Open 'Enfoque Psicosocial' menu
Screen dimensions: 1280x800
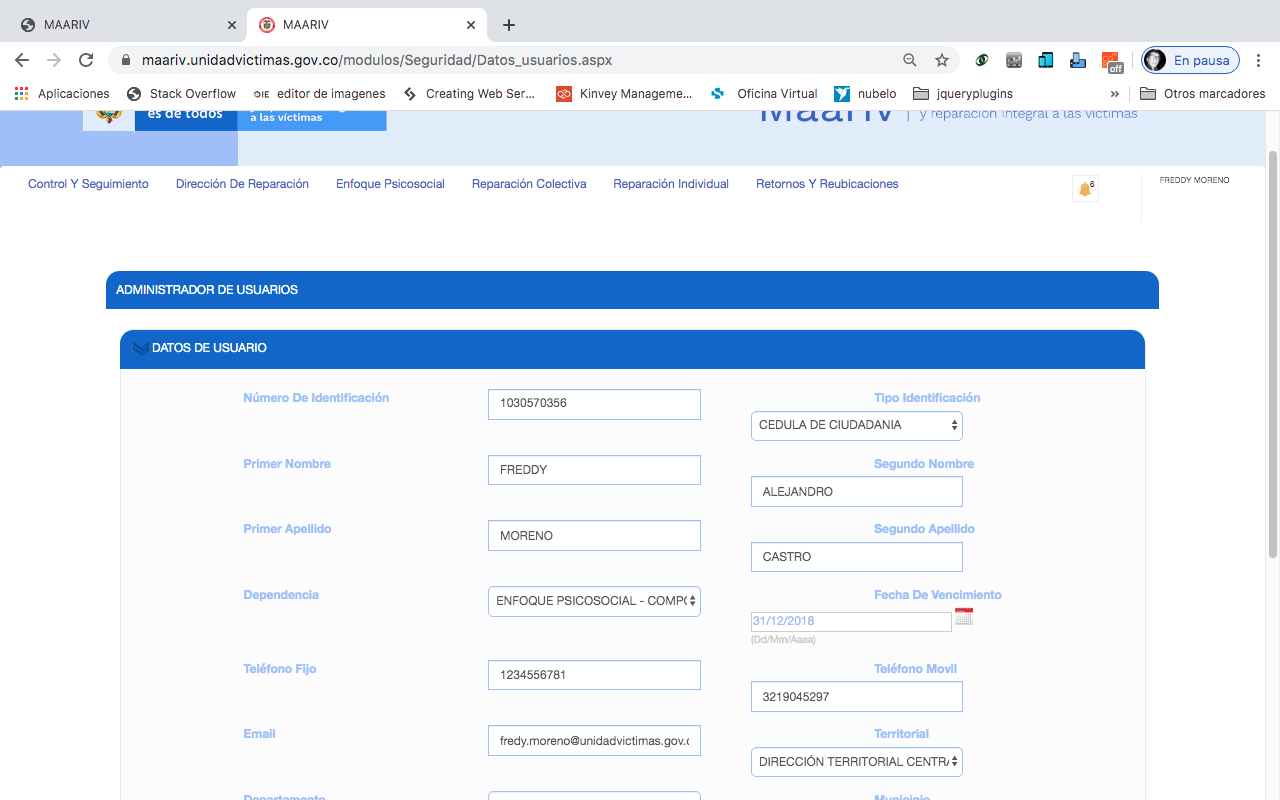(390, 184)
